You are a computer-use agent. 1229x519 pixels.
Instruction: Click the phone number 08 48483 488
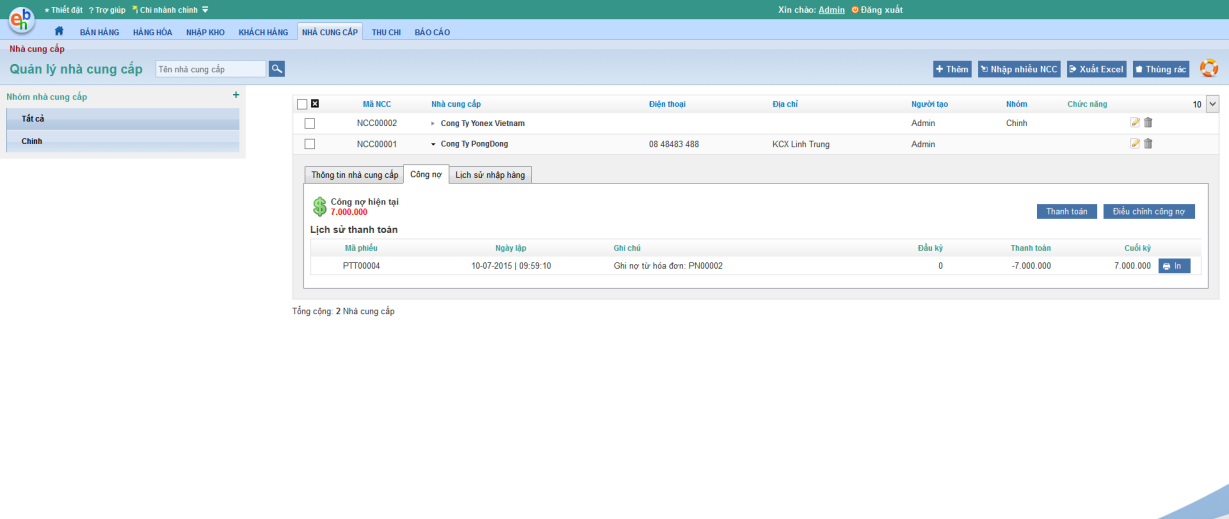pyautogui.click(x=674, y=144)
